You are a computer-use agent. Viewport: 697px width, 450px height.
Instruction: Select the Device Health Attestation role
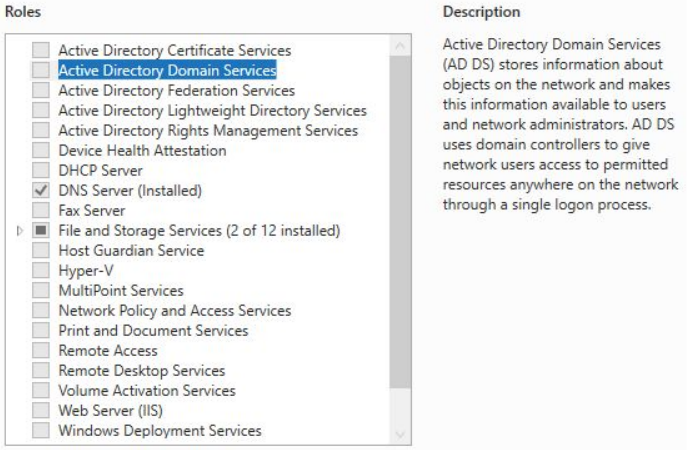point(142,150)
